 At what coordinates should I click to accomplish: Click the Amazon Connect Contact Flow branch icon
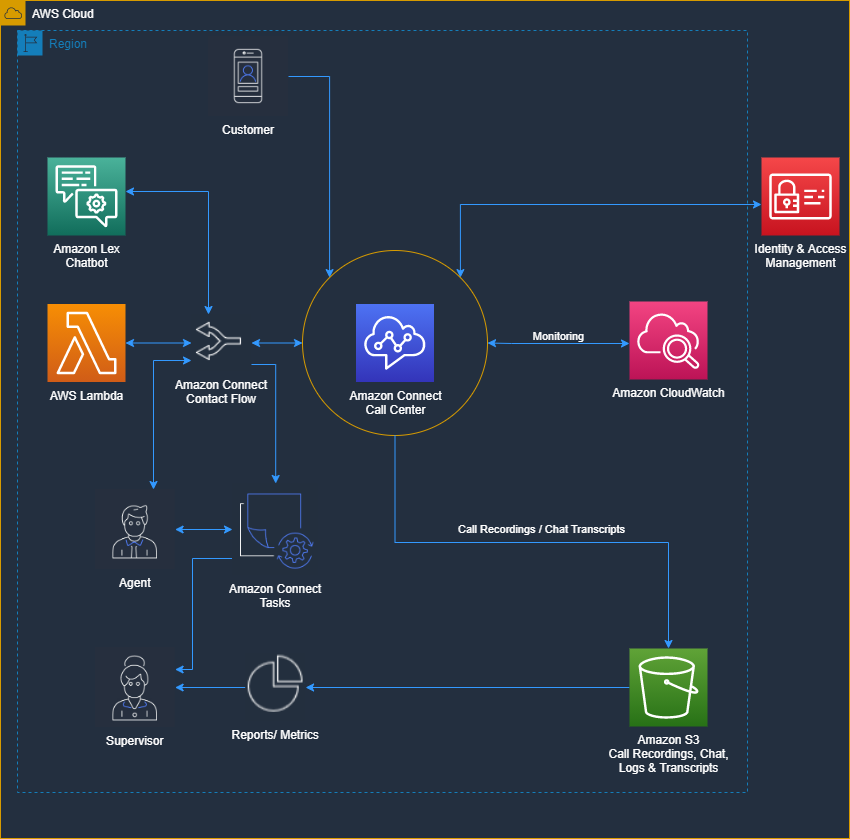click(219, 341)
